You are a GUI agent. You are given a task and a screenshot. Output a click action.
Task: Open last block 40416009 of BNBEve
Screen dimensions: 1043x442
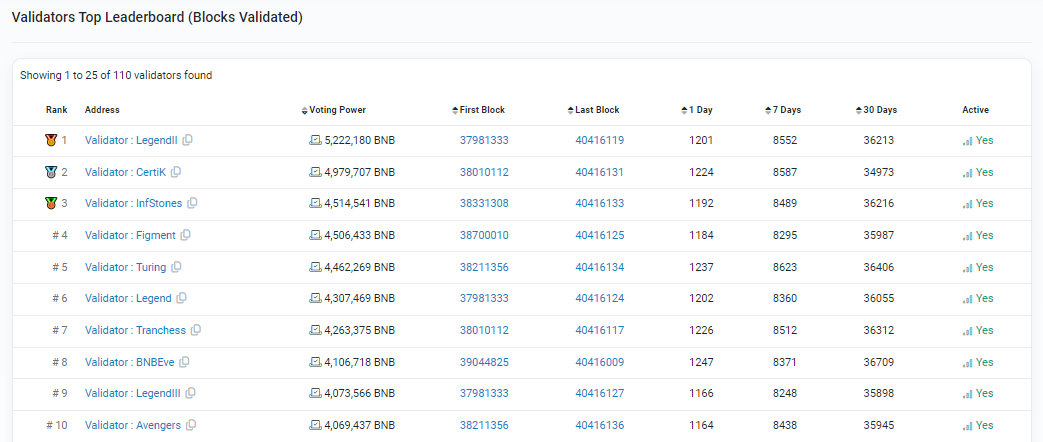tap(599, 362)
